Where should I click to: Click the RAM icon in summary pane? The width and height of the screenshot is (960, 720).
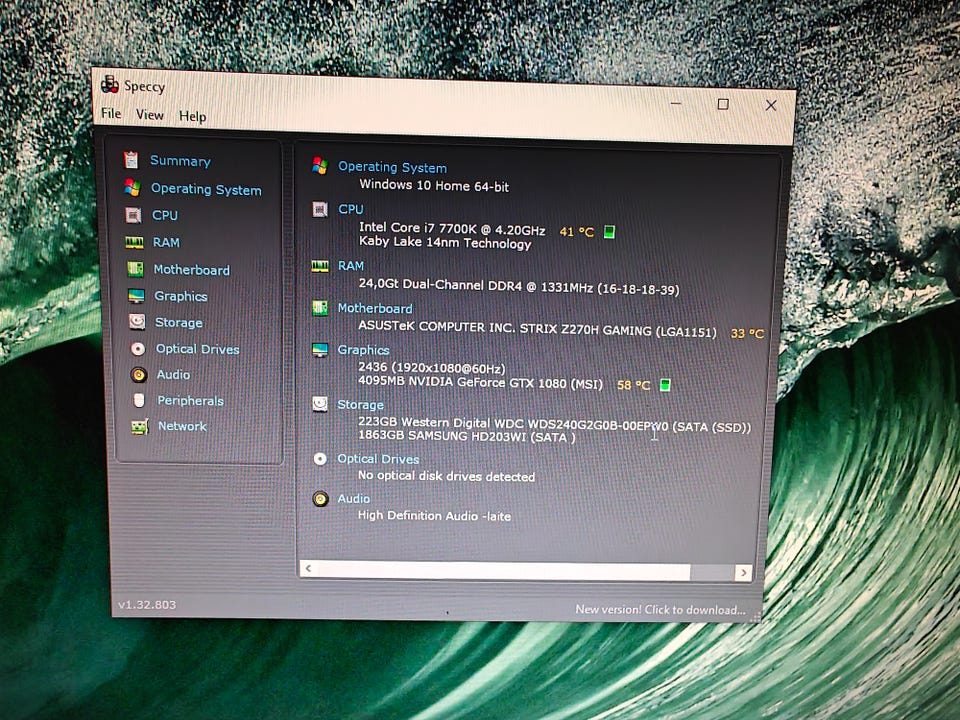coord(320,266)
